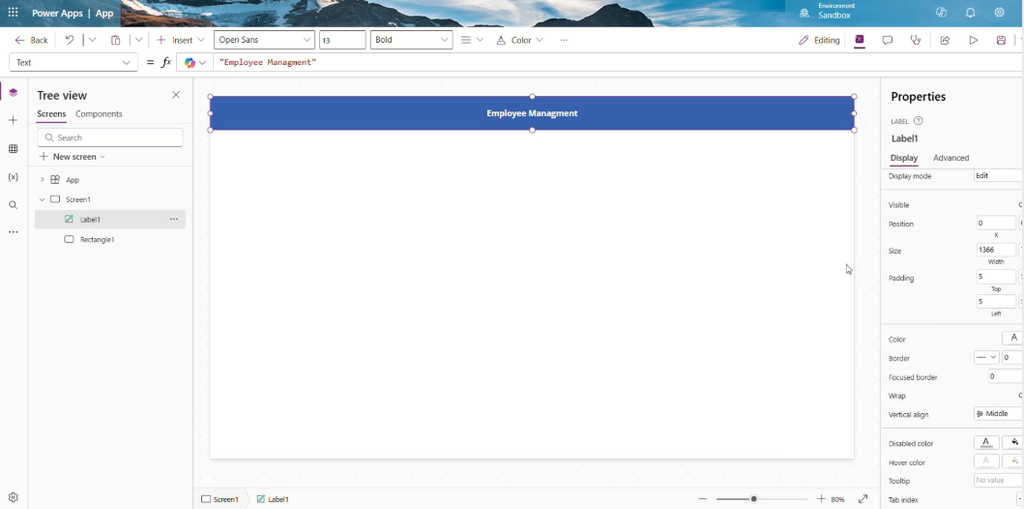
Task: Click the font size field showing 13
Action: coord(342,40)
